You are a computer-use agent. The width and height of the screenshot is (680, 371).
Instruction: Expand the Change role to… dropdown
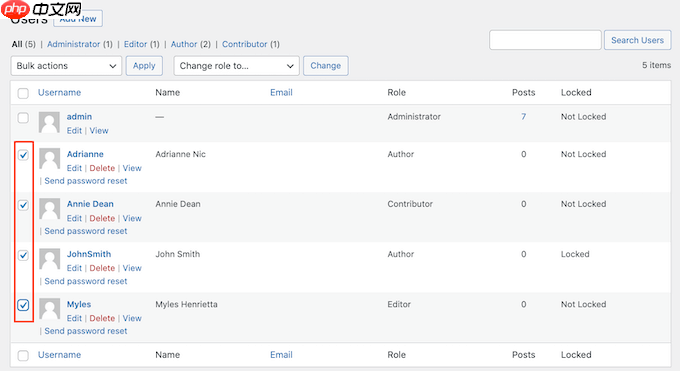(236, 66)
